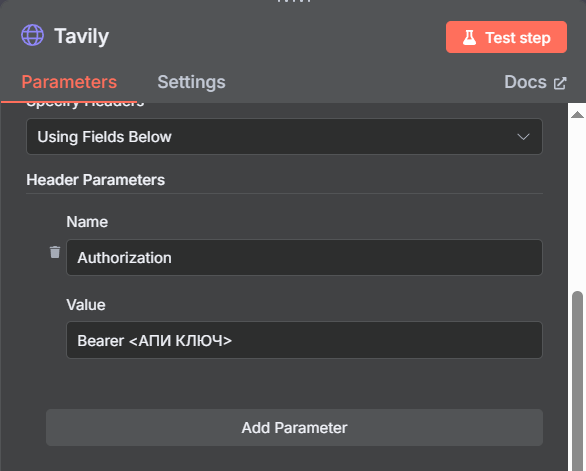Screen dimensions: 586x471
Task: Focus the Name field containing Authorization
Action: pyautogui.click(x=304, y=258)
